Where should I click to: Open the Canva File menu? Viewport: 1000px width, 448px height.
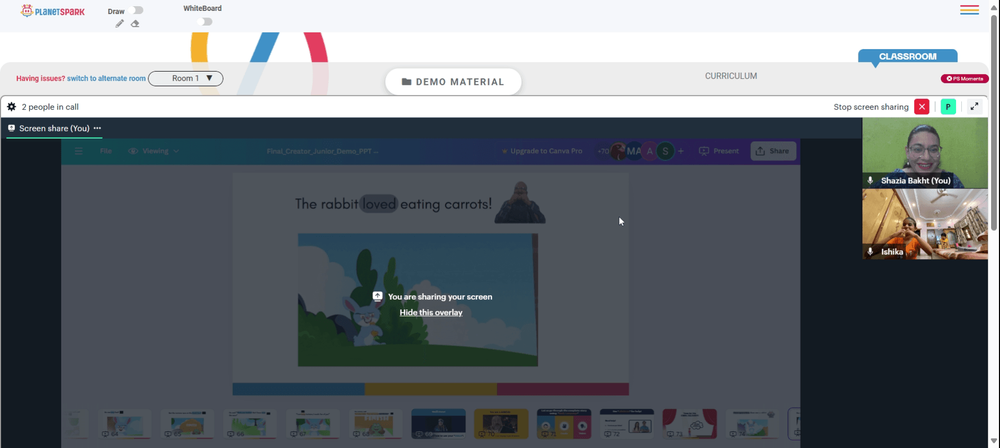click(x=106, y=151)
